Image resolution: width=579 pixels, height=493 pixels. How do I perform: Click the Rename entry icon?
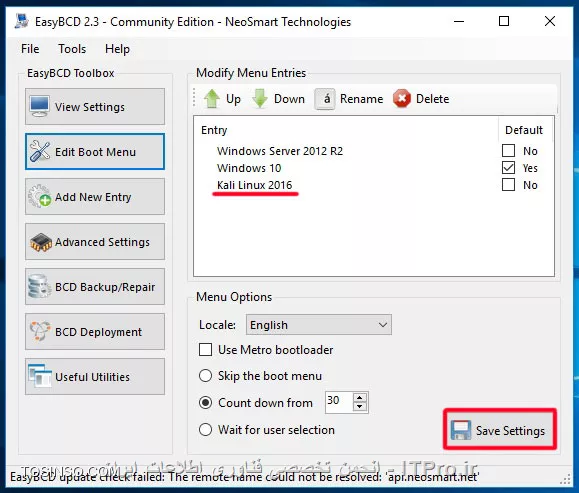(x=325, y=99)
